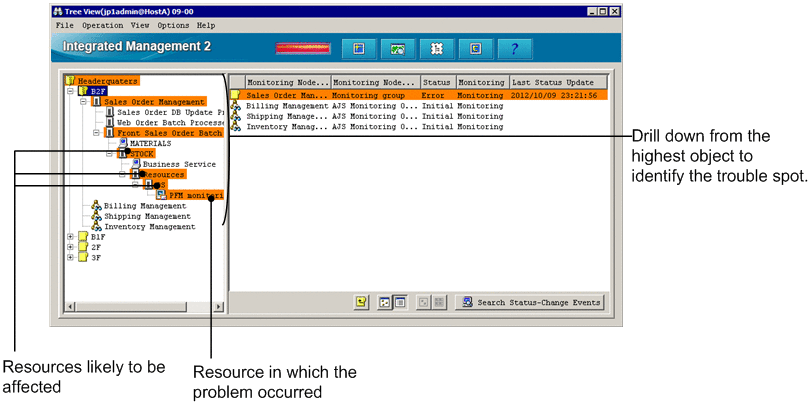Click the icon of Sales Order DB Update node
This screenshot has width=812, height=406.
point(110,112)
